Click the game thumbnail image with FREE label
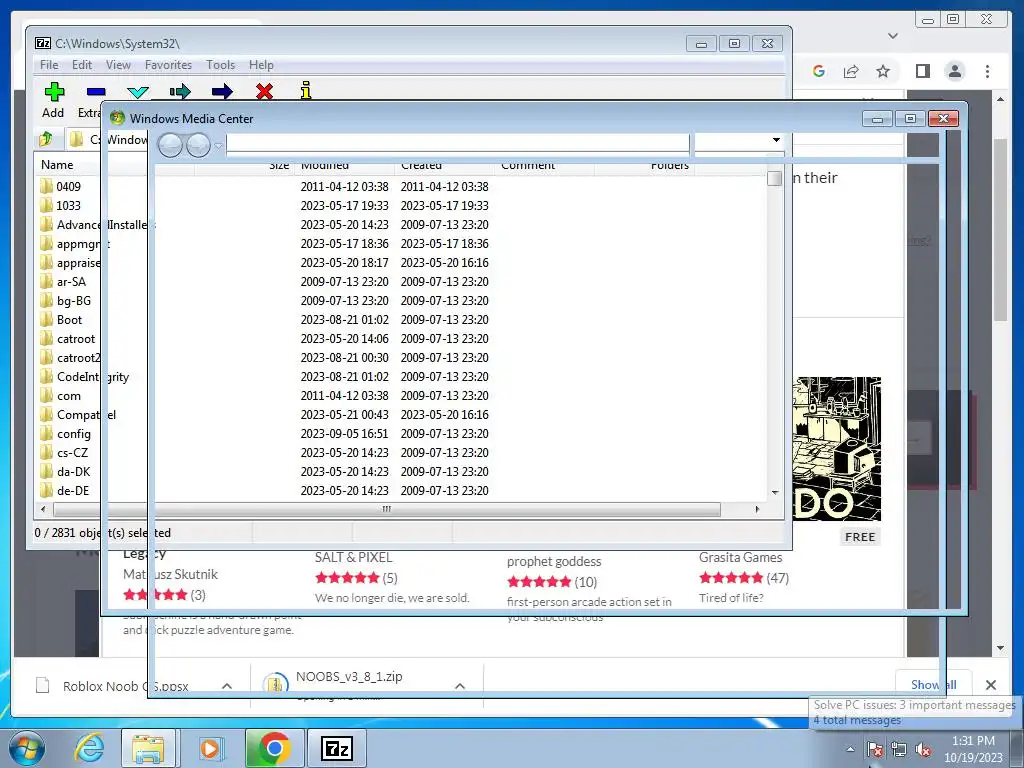This screenshot has width=1024, height=768. click(837, 449)
